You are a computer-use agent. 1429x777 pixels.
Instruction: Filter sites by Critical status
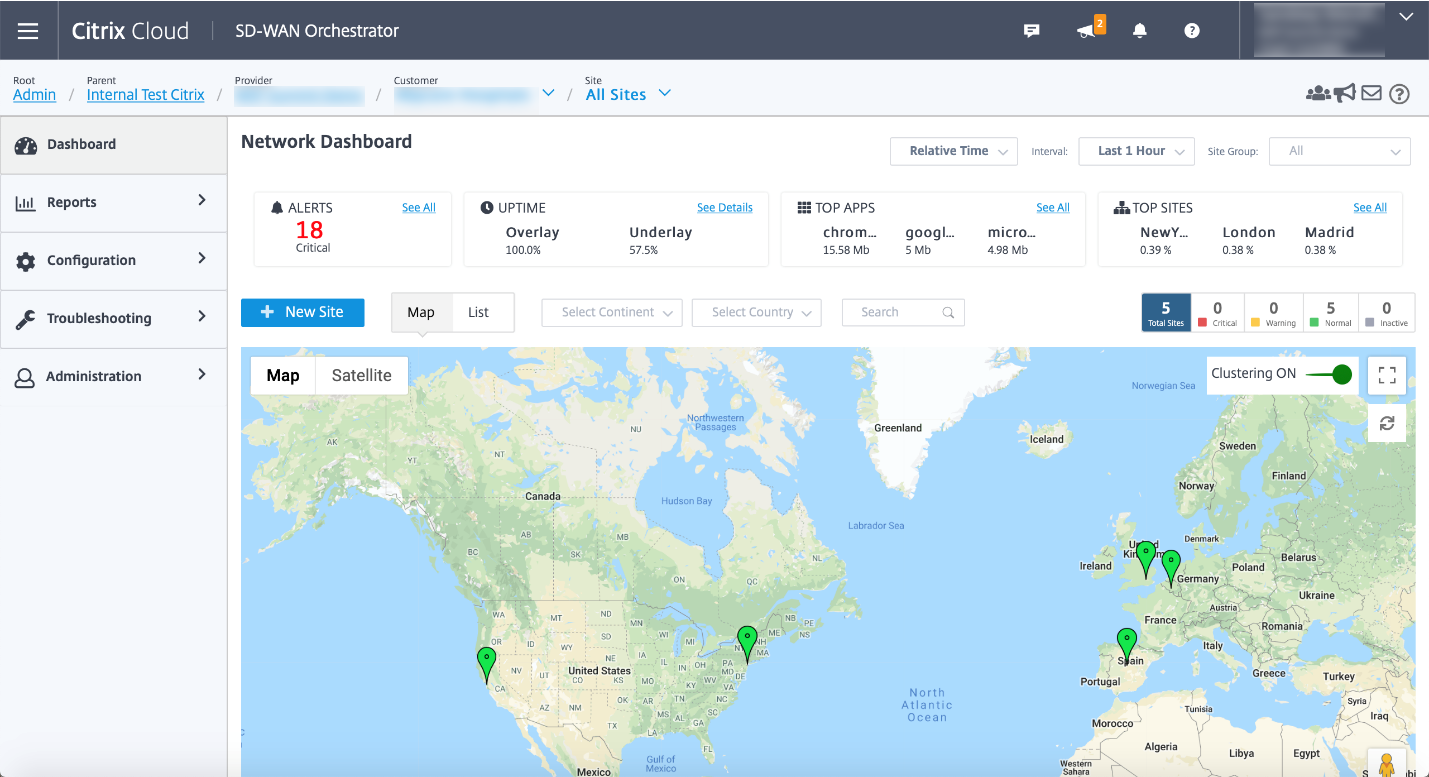pyautogui.click(x=1217, y=312)
